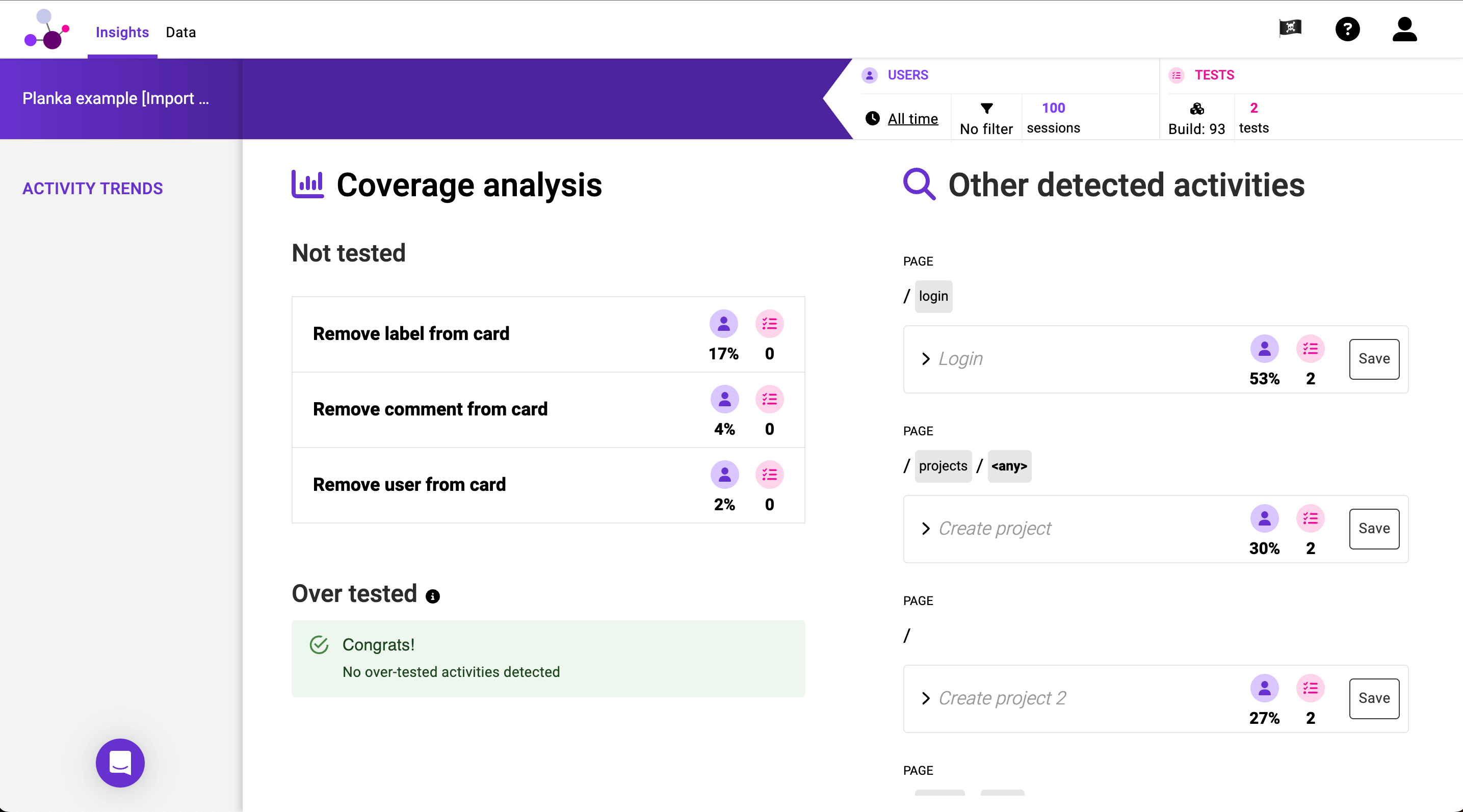The image size is (1463, 812).
Task: Select the Data tab
Action: pos(180,32)
